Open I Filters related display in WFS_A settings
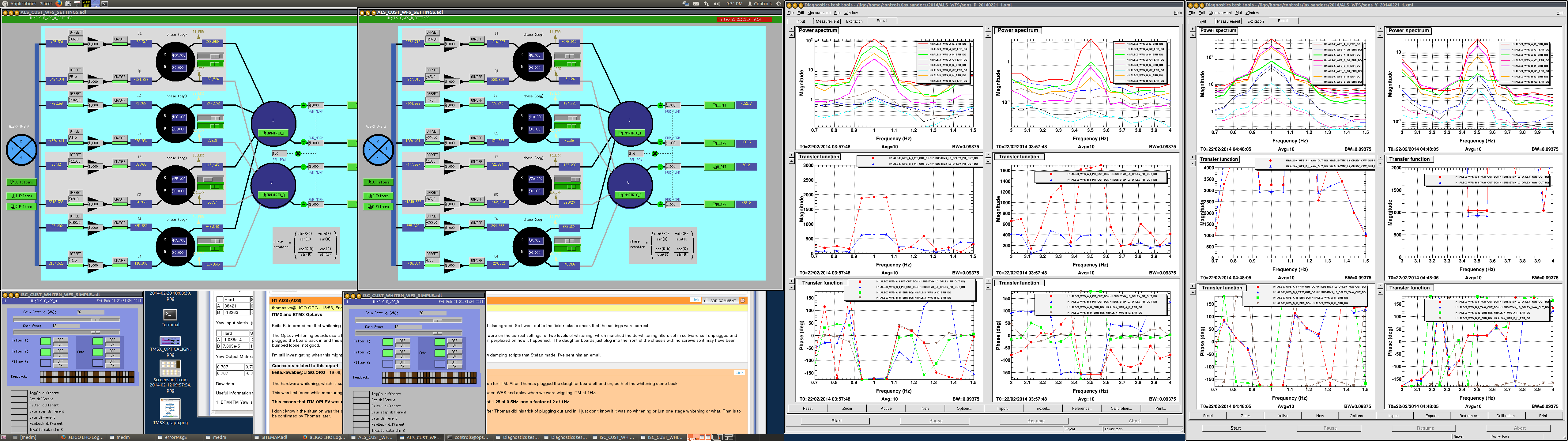The height and width of the screenshot is (441, 1568). (21, 196)
